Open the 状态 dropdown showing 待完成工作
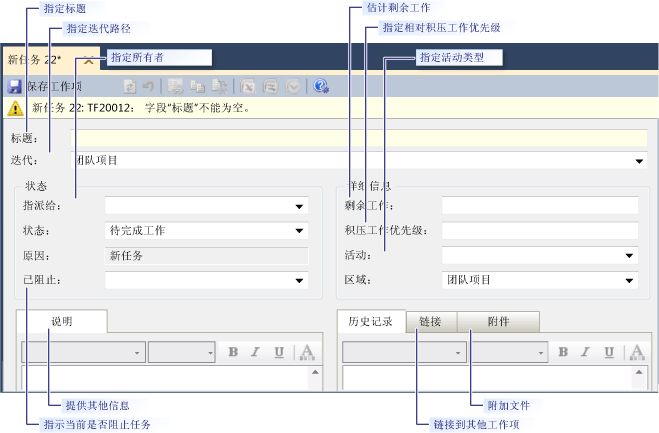The height and width of the screenshot is (433, 659). (x=299, y=231)
